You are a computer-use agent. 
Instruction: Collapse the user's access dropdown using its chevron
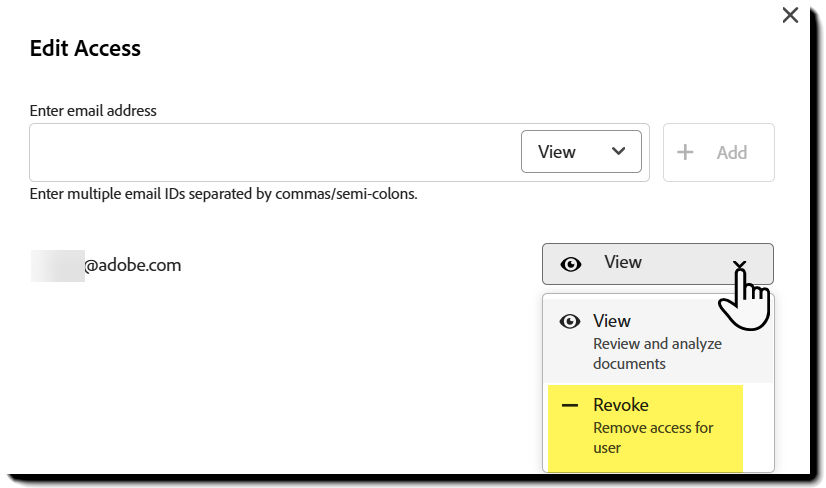(x=739, y=265)
